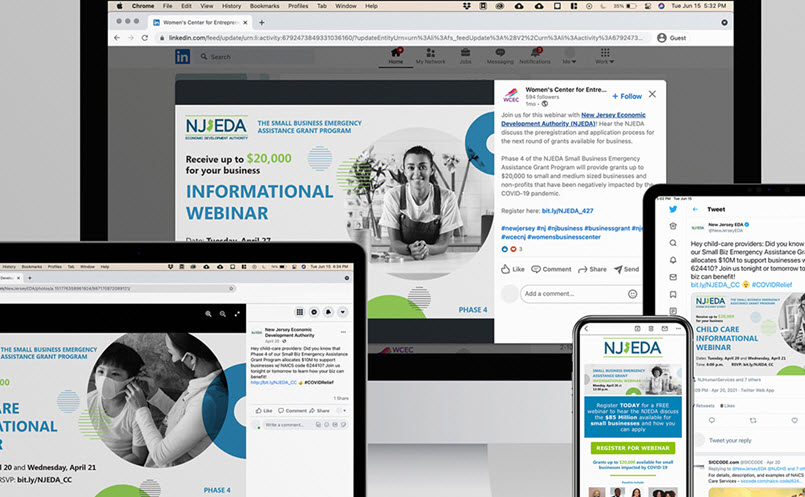
Task: Go back from the Tweet view arrow
Action: (695, 209)
